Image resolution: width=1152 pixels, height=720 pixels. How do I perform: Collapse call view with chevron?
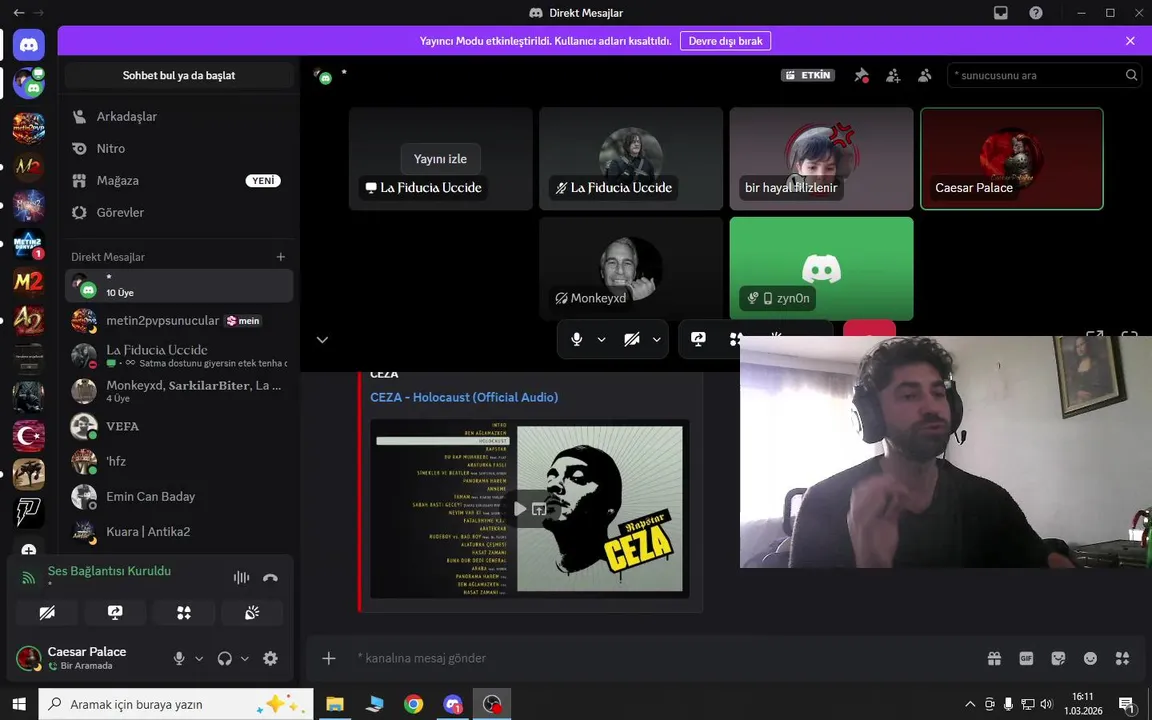click(322, 339)
